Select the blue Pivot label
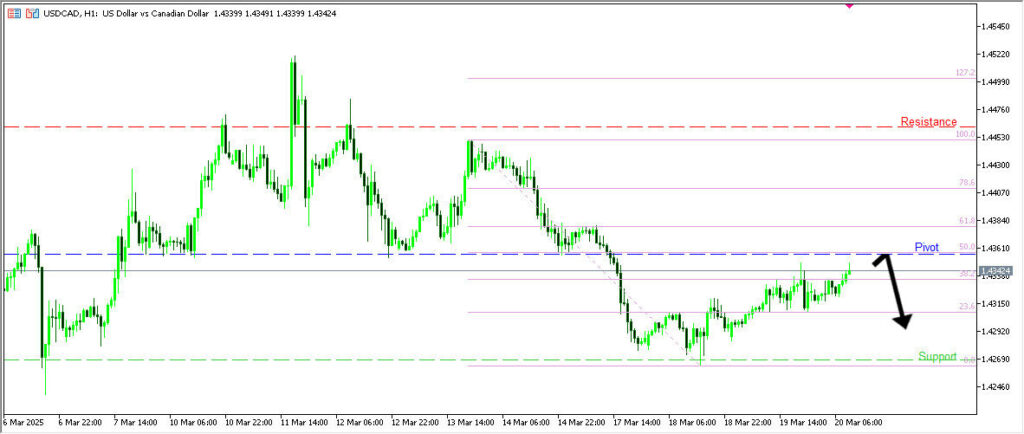 coord(927,246)
